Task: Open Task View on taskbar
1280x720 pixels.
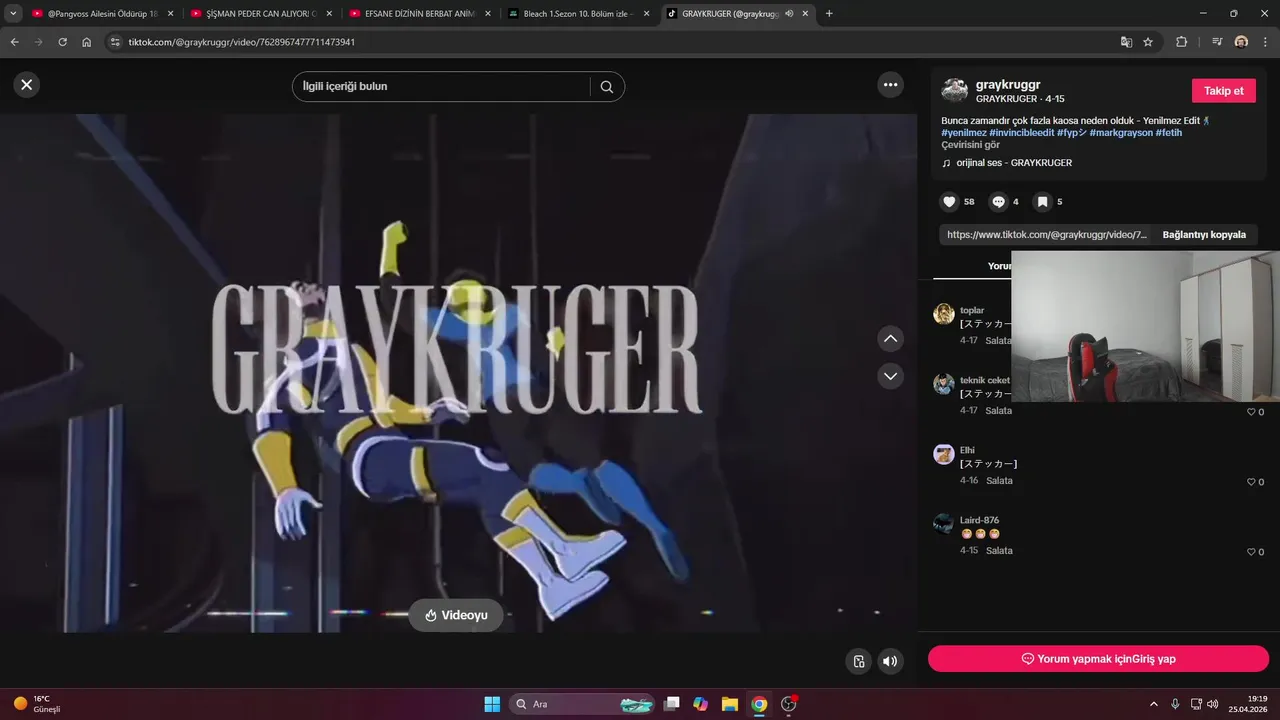Action: click(x=672, y=704)
